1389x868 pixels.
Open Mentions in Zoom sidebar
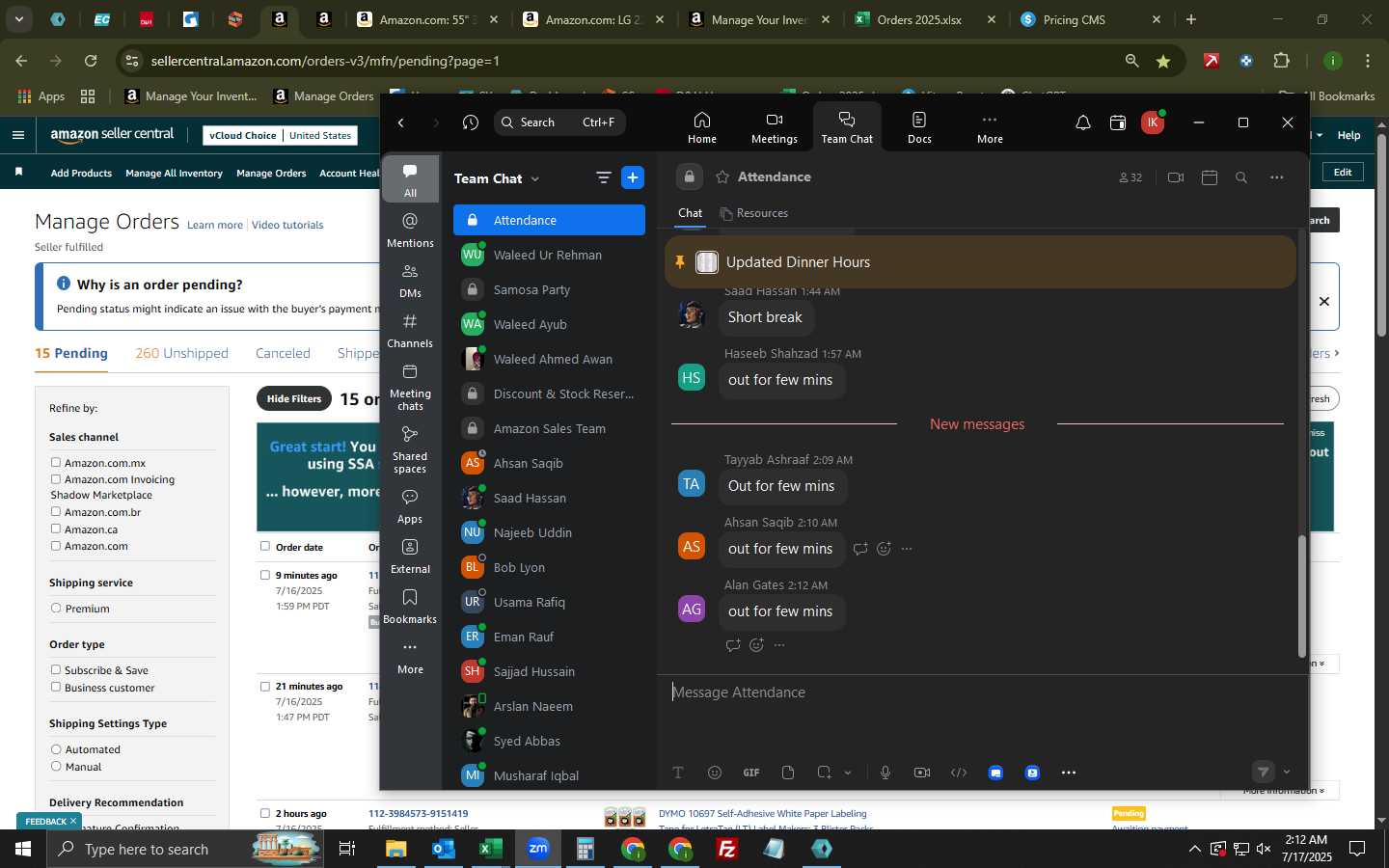click(x=410, y=231)
